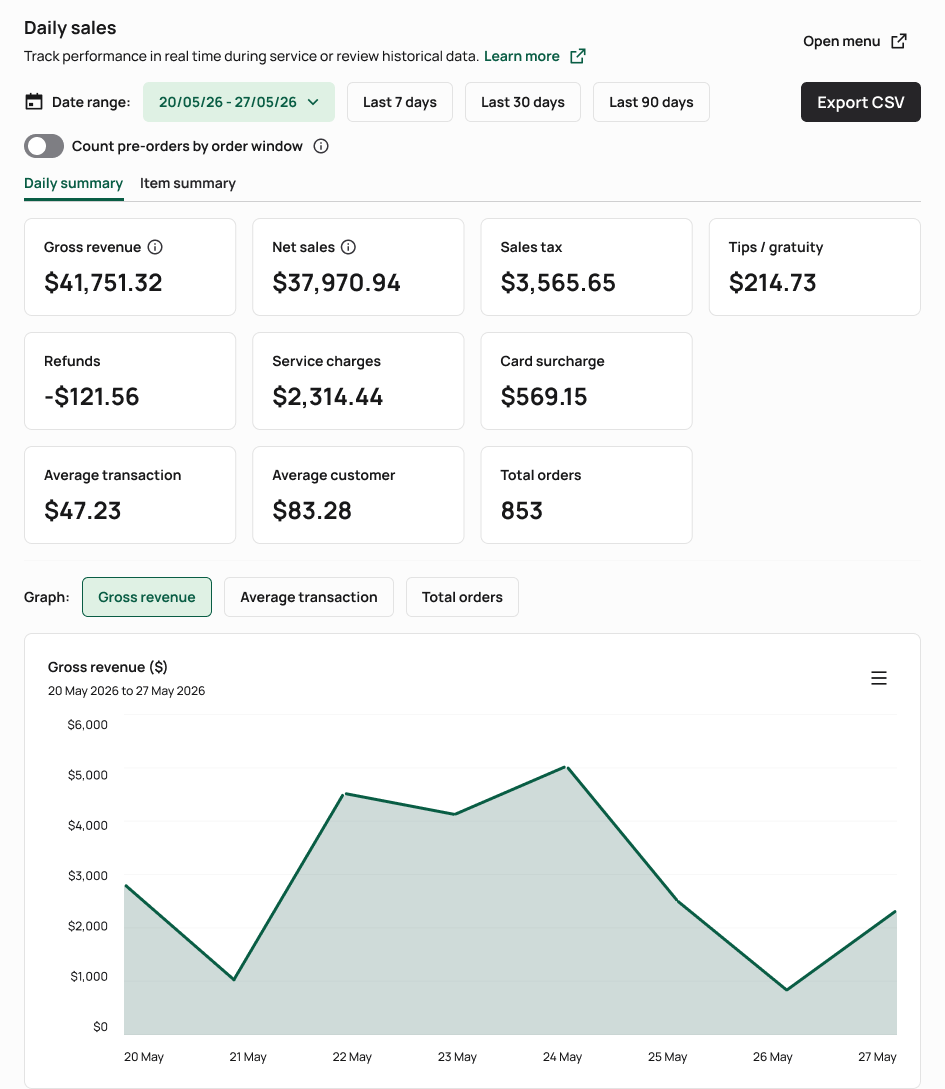Switch to the Item summary tab
The image size is (945, 1089).
[187, 183]
